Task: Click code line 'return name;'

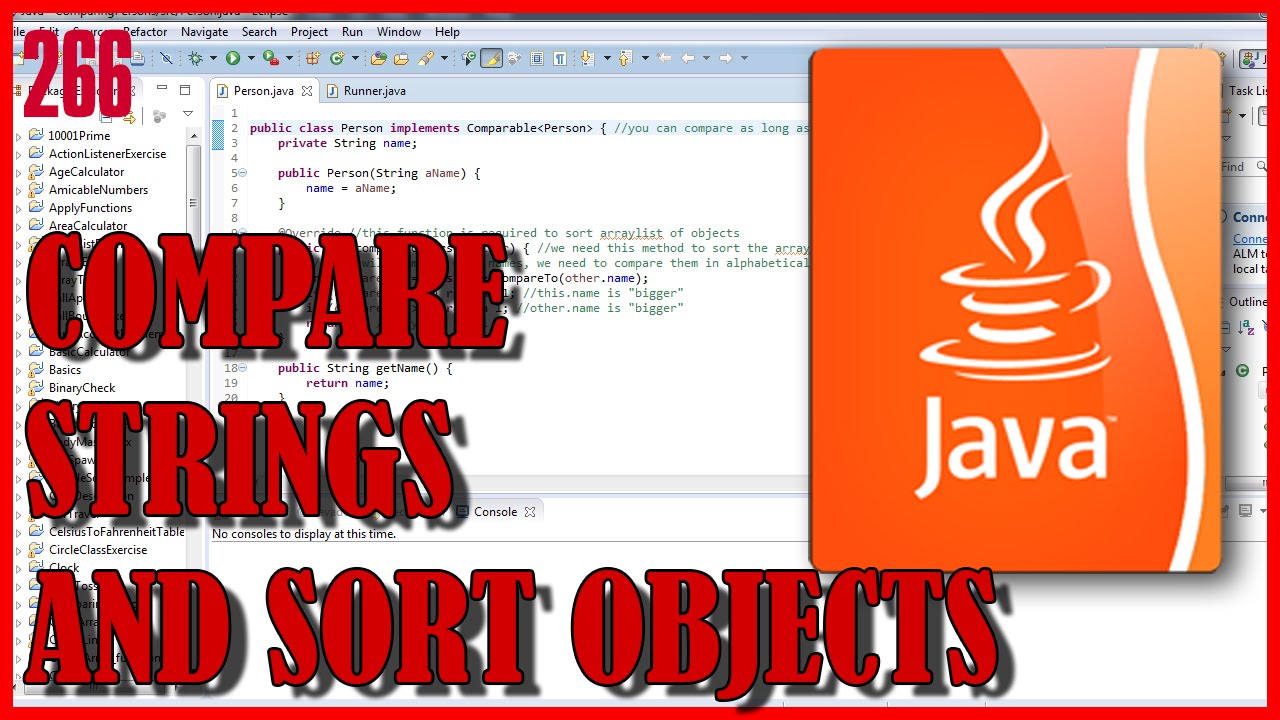Action: 347,383
